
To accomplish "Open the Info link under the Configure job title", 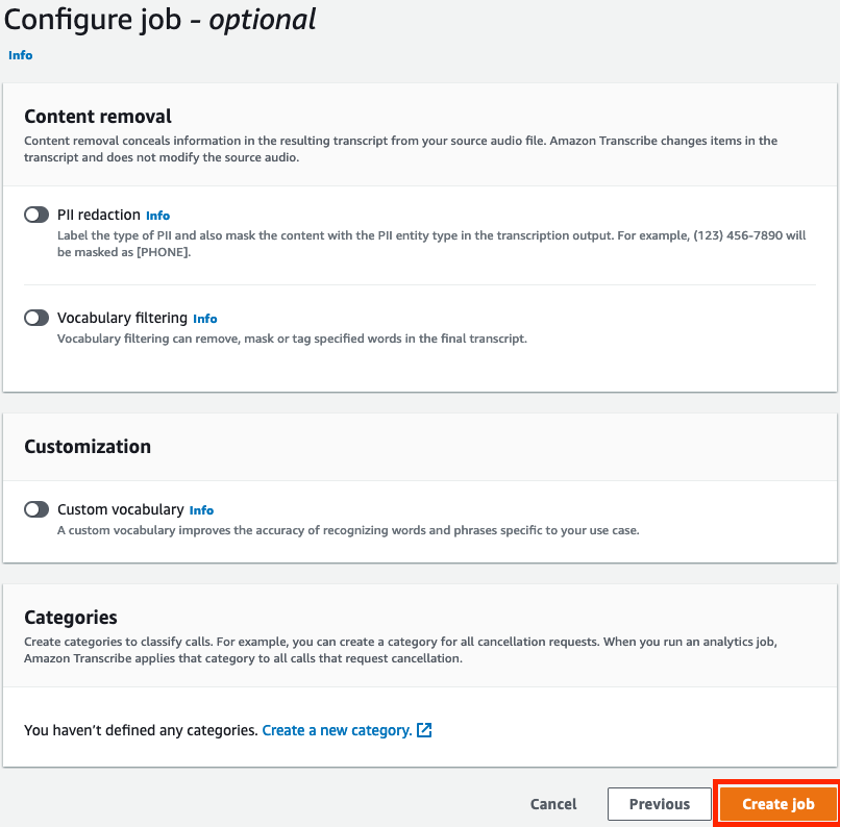I will (20, 56).
